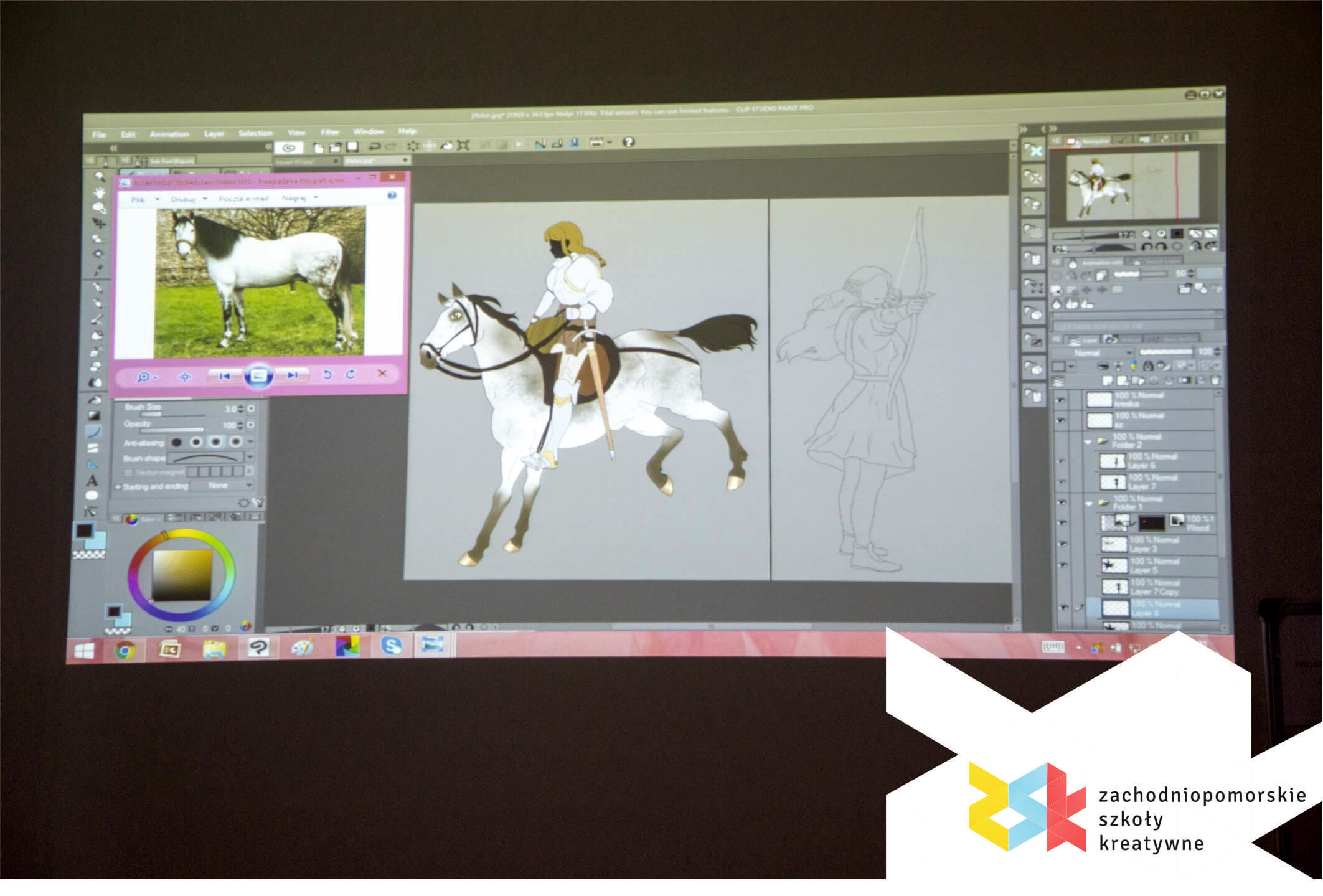Click the Save toolbar icon
This screenshot has height=896, width=1323.
(x=352, y=147)
